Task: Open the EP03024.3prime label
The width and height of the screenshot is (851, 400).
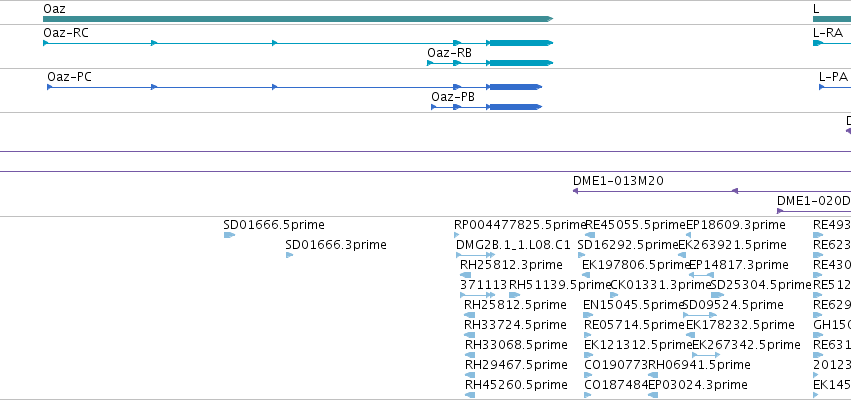Action: pos(698,385)
